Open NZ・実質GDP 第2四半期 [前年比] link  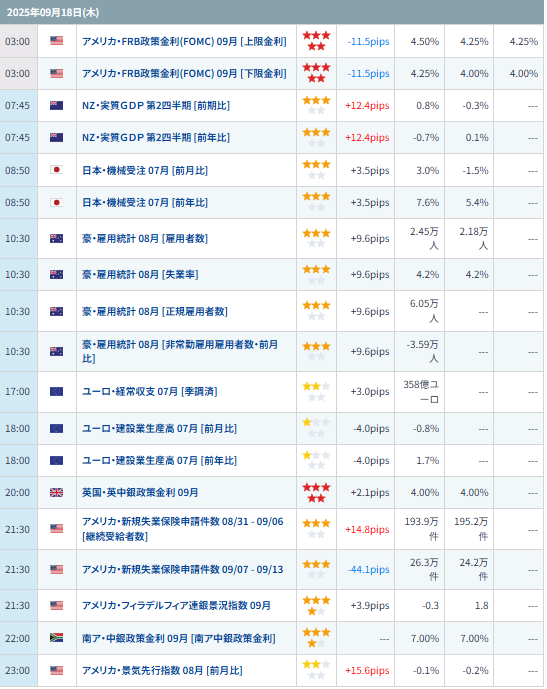click(156, 138)
